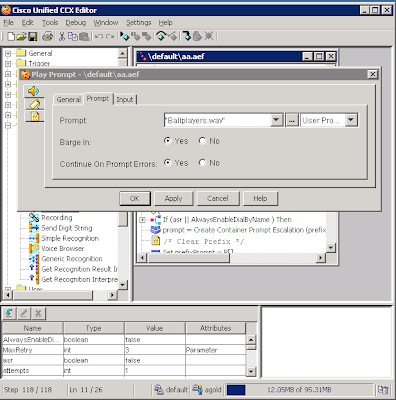Set Continue On Prompt Errors to No
The width and height of the screenshot is (396, 400).
click(x=202, y=163)
